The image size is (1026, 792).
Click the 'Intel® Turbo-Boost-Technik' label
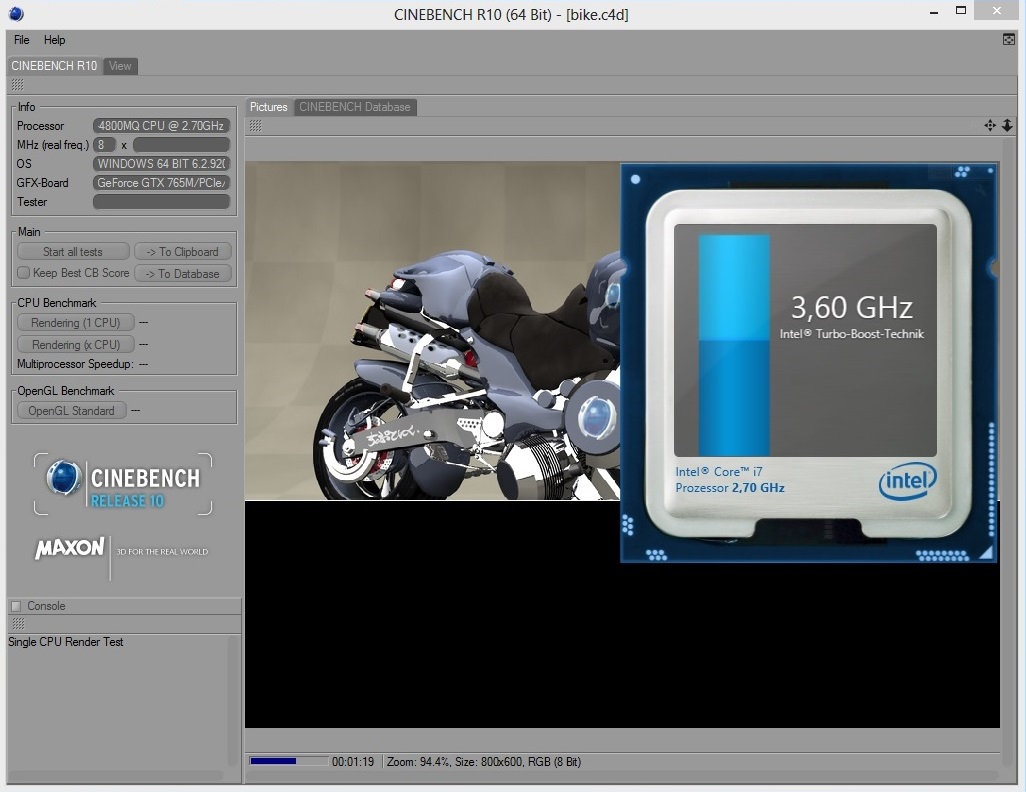[851, 334]
